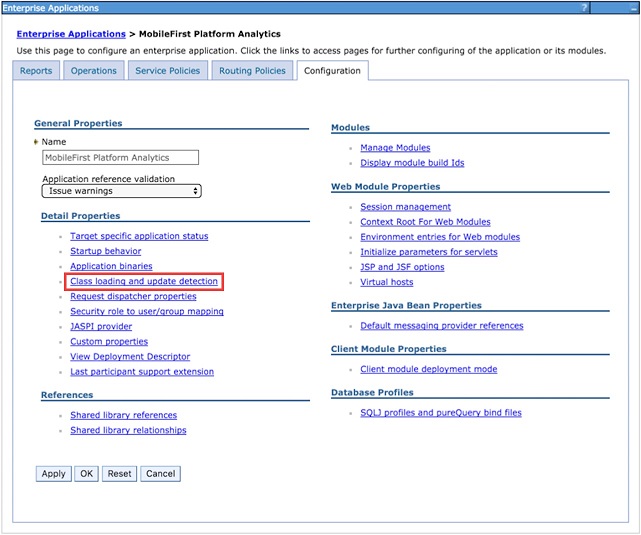This screenshot has width=641, height=535.
Task: Open Environment entries for Web modules
Action: tap(440, 237)
